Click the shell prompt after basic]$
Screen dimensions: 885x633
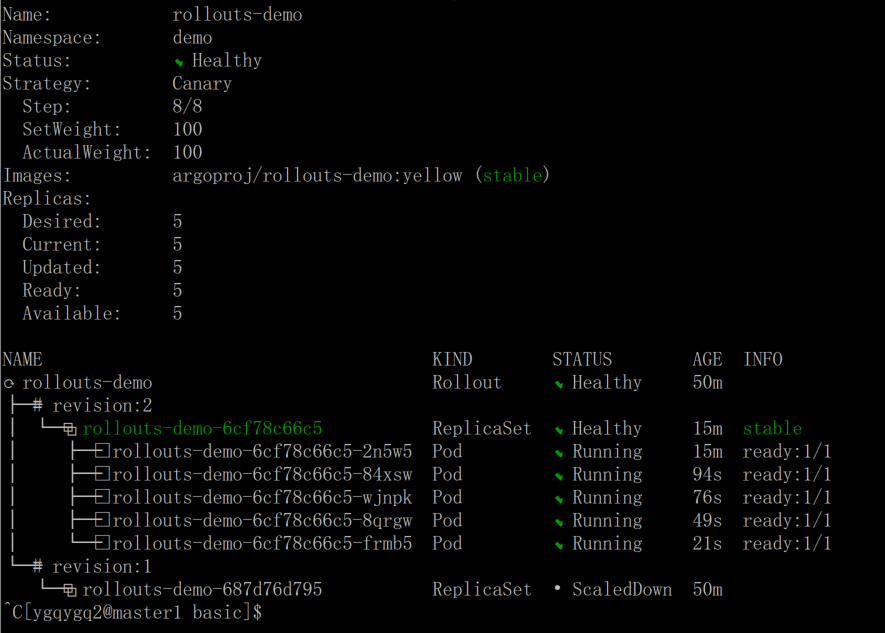point(271,612)
